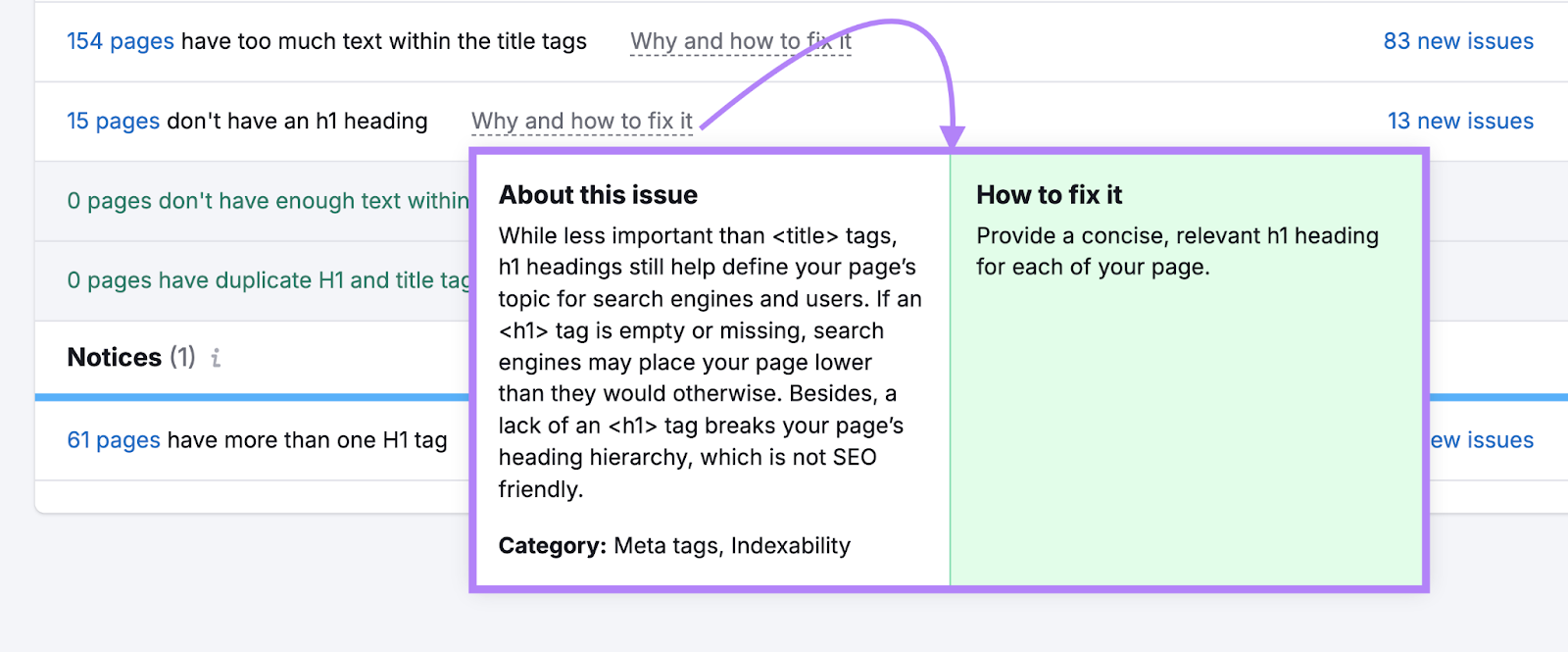The height and width of the screenshot is (652, 1568).
Task: Click the "How to fix it" heading
Action: (1049, 195)
